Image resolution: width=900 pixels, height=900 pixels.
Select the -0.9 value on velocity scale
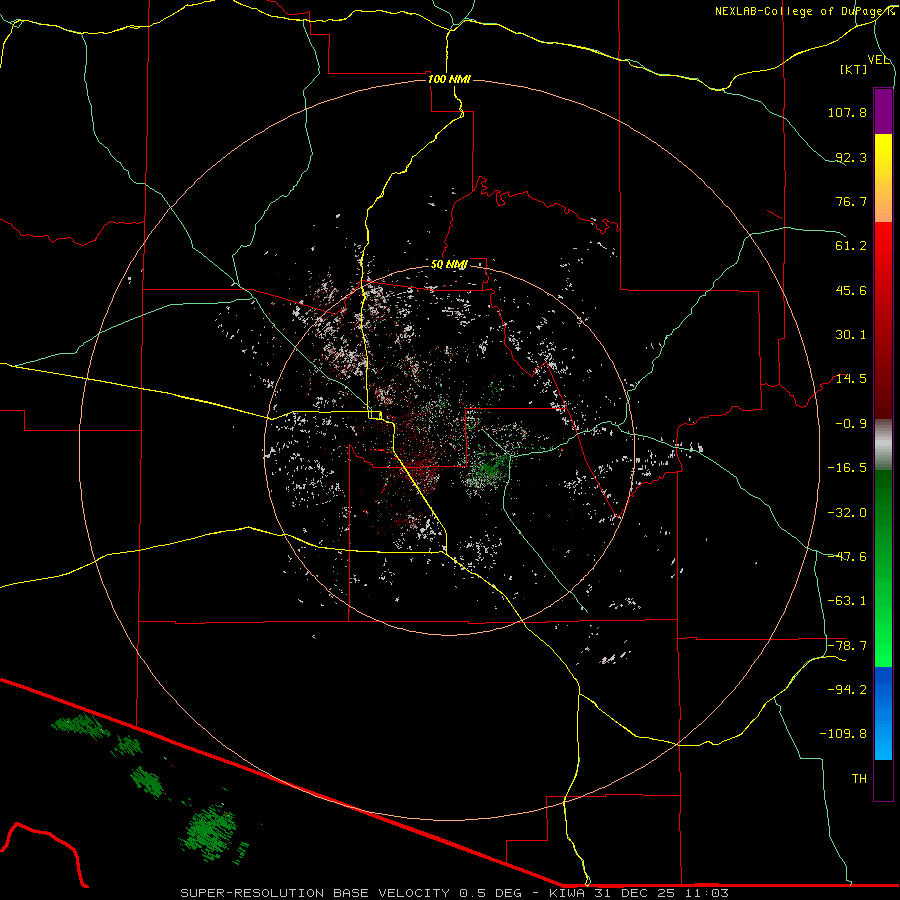851,424
